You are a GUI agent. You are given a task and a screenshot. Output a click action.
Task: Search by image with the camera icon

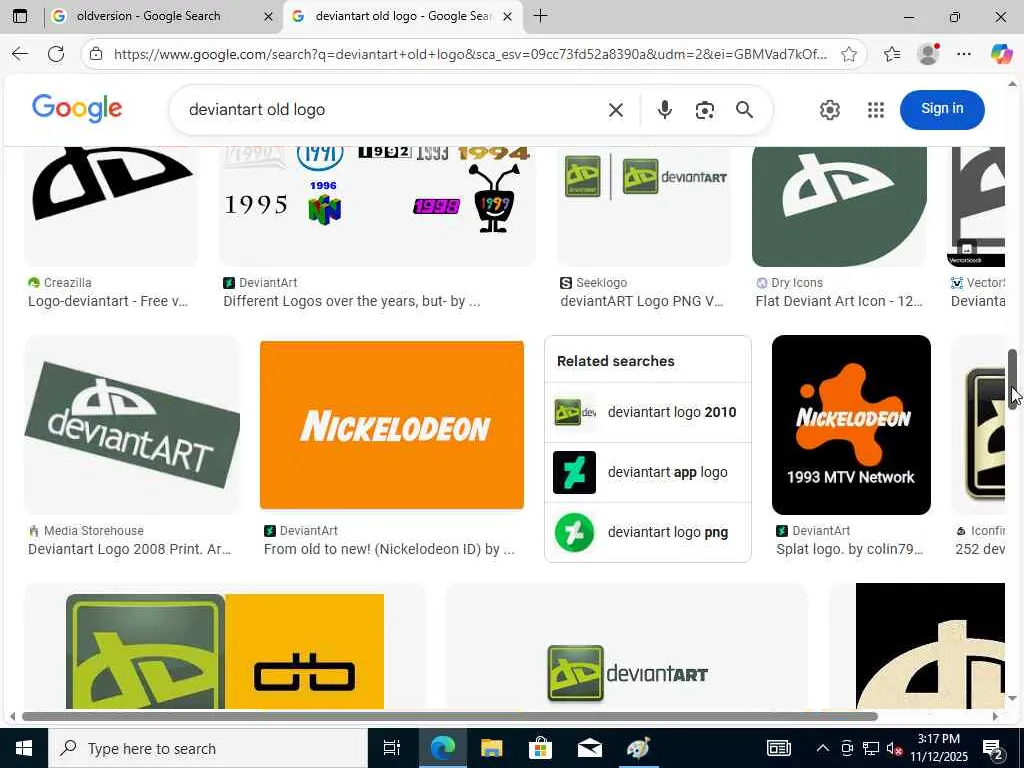(x=704, y=110)
